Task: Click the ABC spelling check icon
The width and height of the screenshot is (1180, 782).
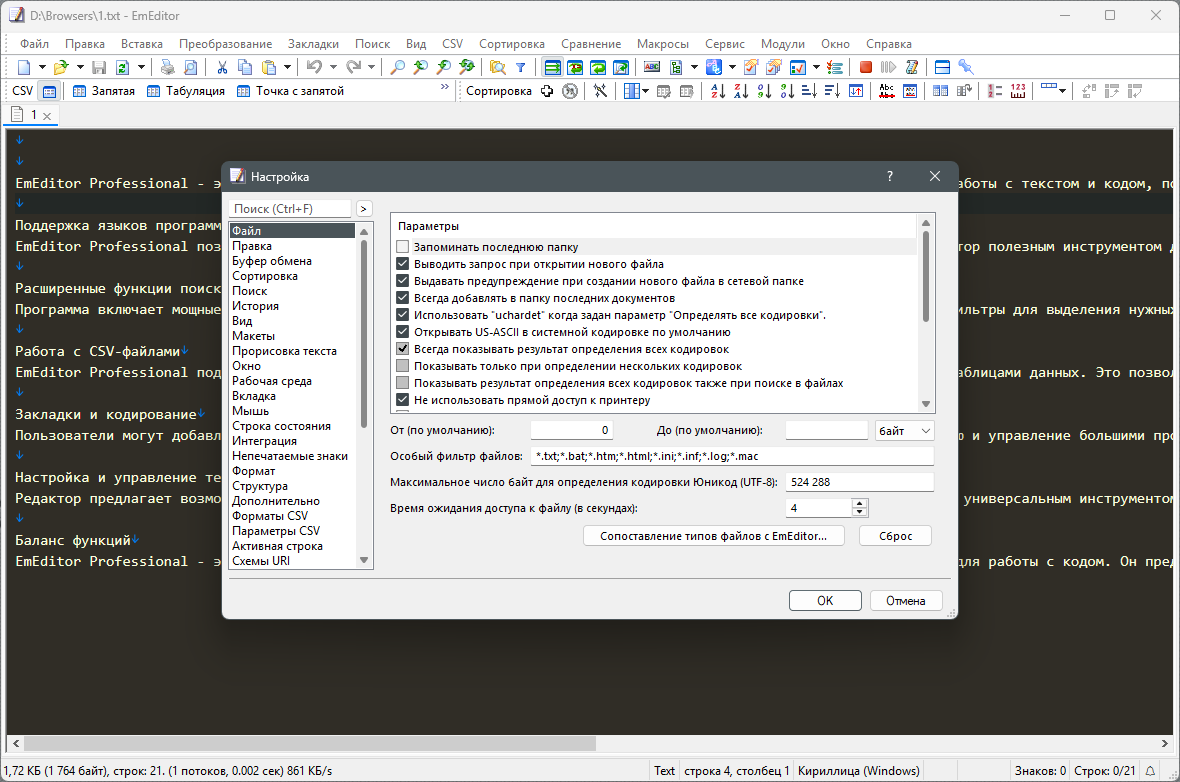Action: [652, 67]
